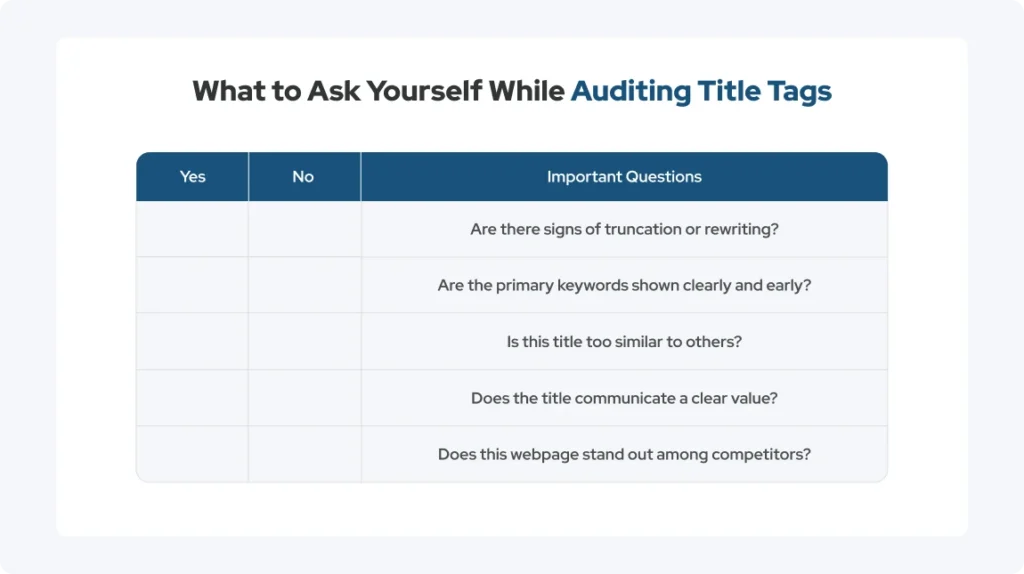Check No for title communicates clear value
Viewport: 1024px width, 574px height.
[304, 398]
